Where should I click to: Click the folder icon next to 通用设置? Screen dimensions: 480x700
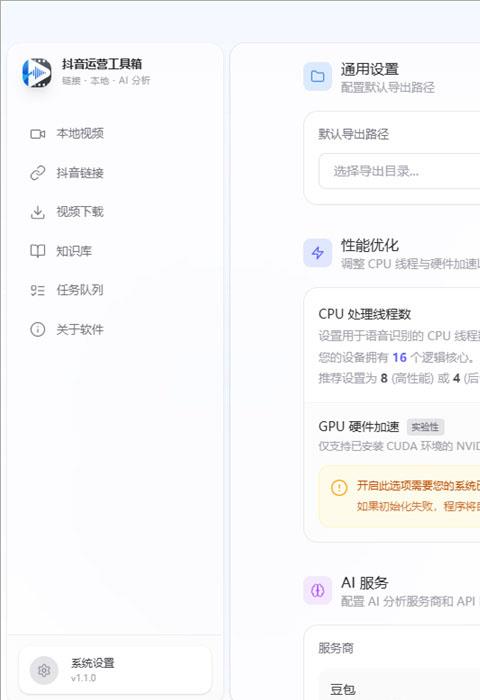tap(317, 76)
